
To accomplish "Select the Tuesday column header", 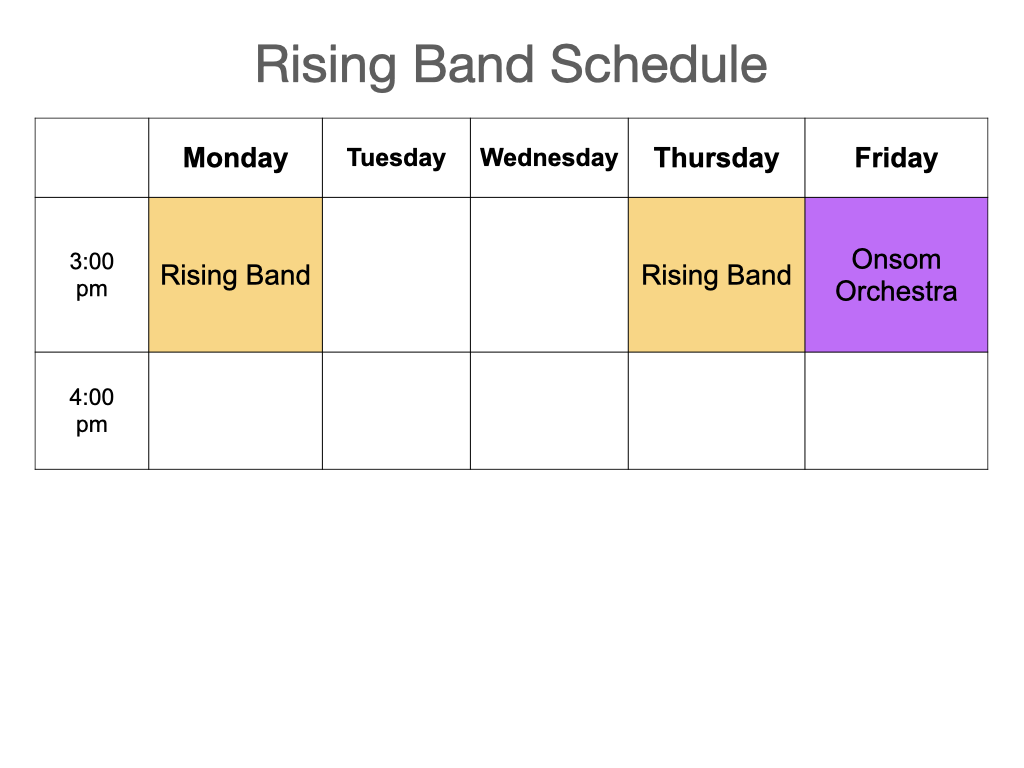I will pyautogui.click(x=396, y=158).
